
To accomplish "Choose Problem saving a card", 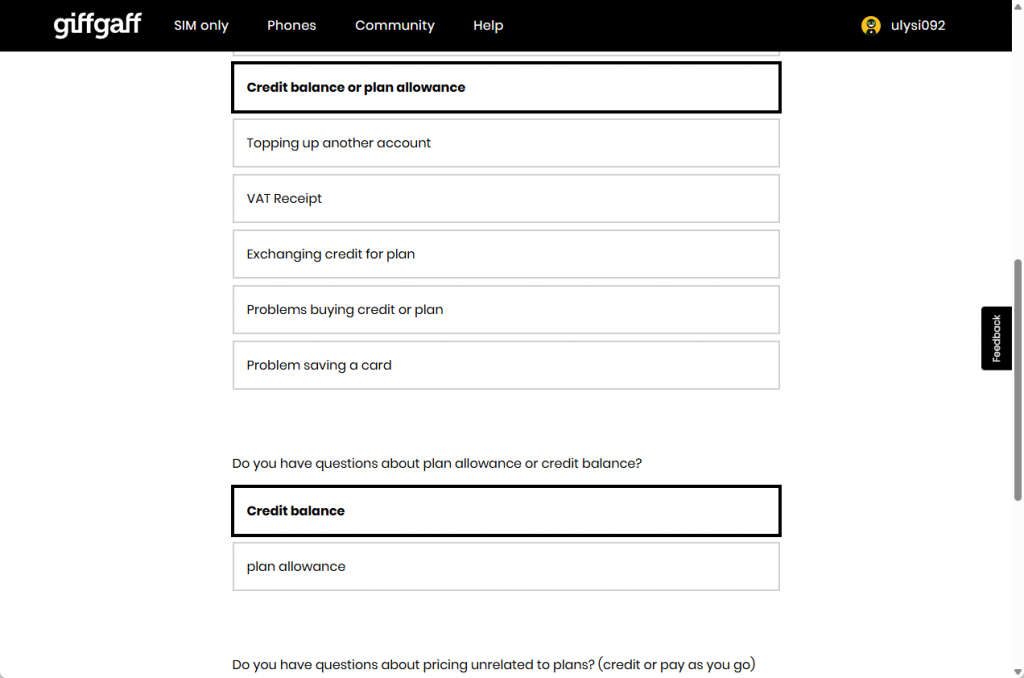I will 506,365.
